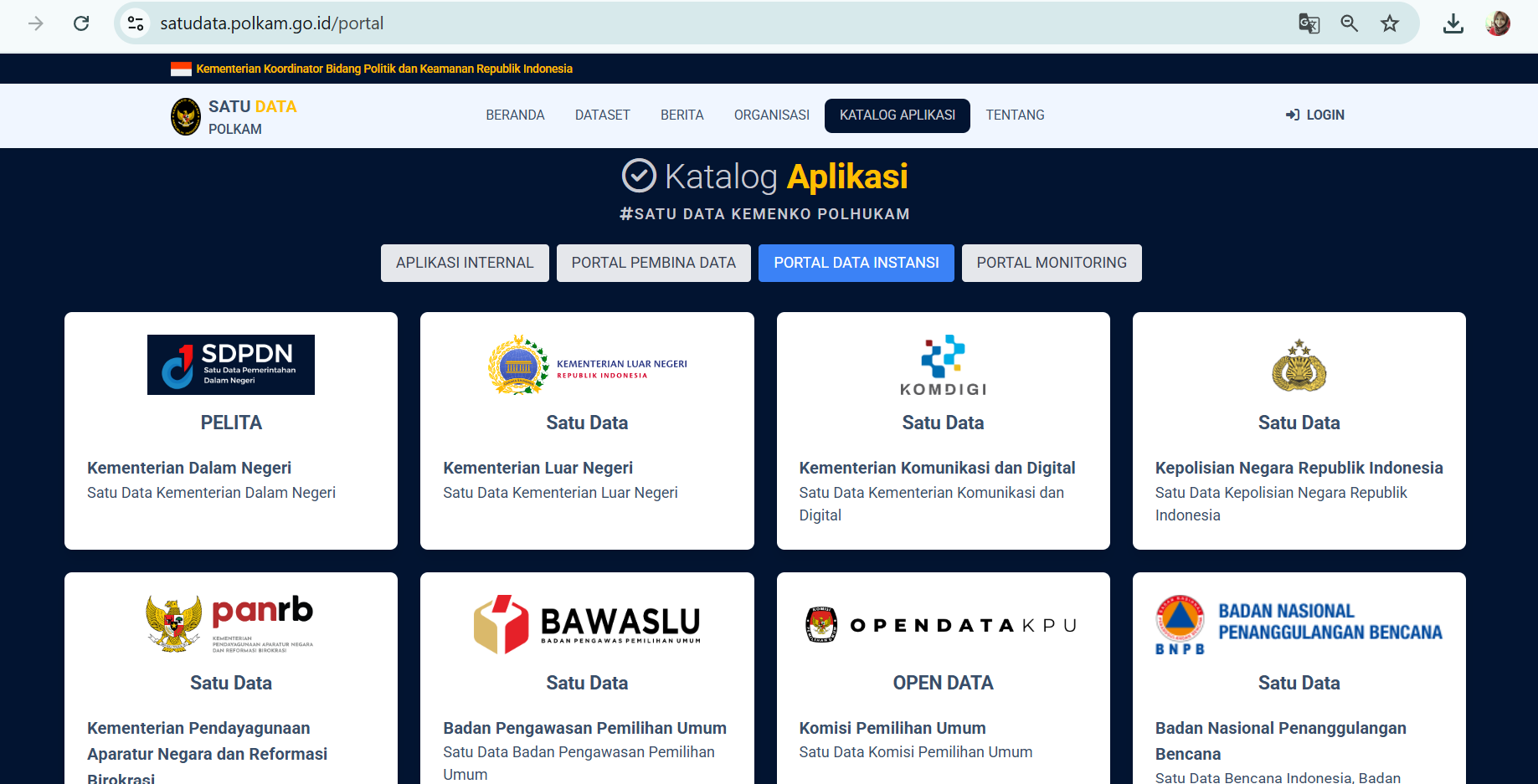Viewport: 1538px width, 784px height.
Task: Click SATU DATA POLKAM site title
Action: (x=252, y=116)
